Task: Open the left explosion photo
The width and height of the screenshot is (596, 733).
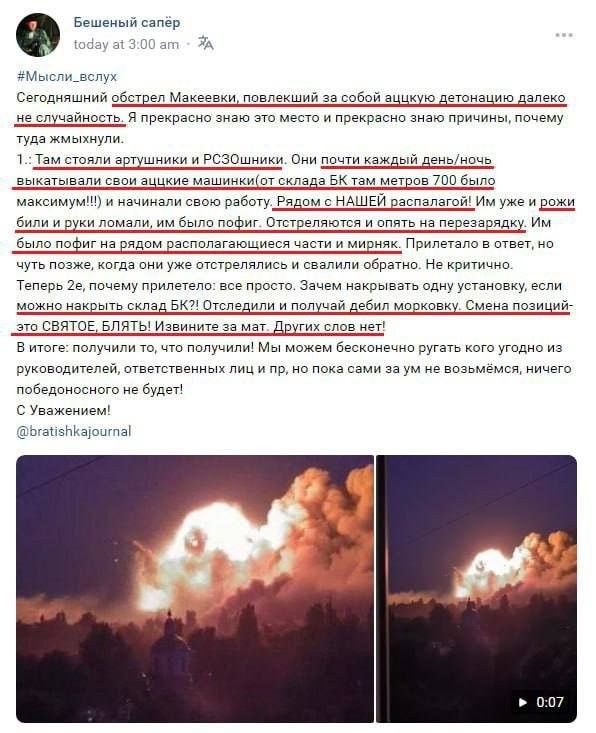Action: (x=195, y=589)
